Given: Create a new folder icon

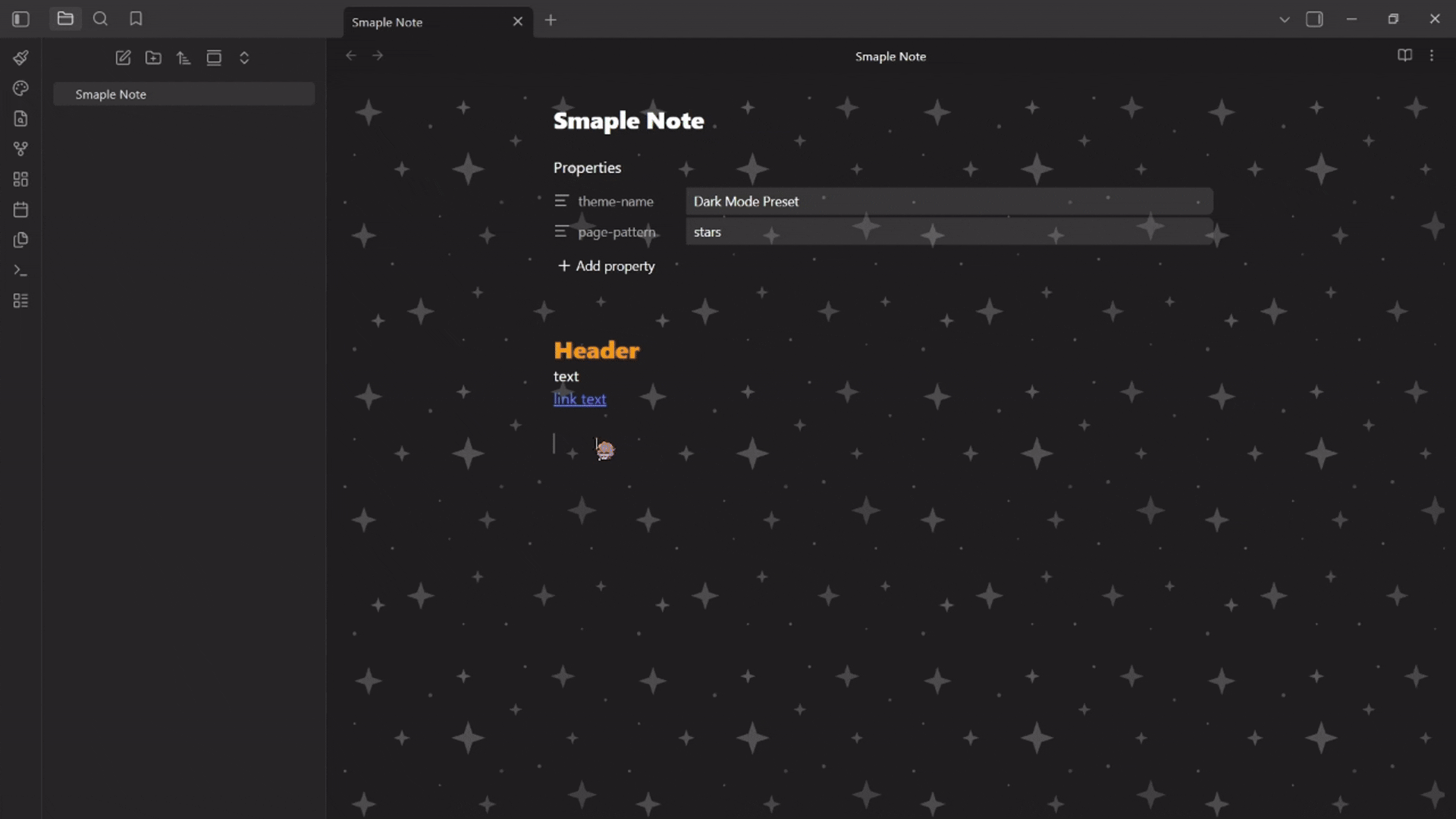Looking at the screenshot, I should 153,58.
